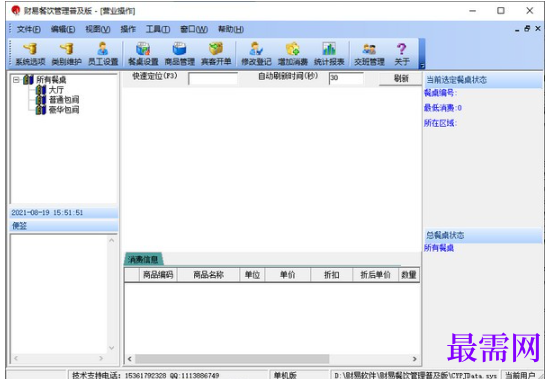
Task: Select 所有餐桌 in the tree
Action: point(51,80)
